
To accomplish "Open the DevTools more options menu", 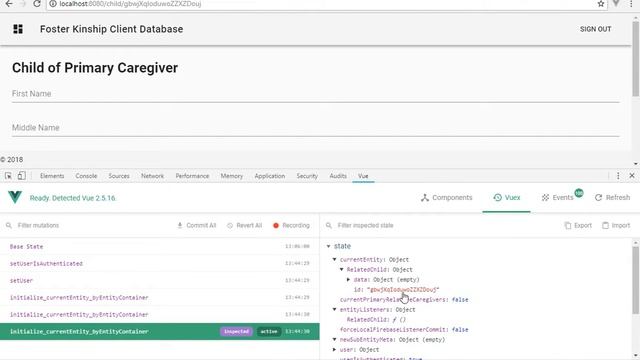I will pos(618,176).
